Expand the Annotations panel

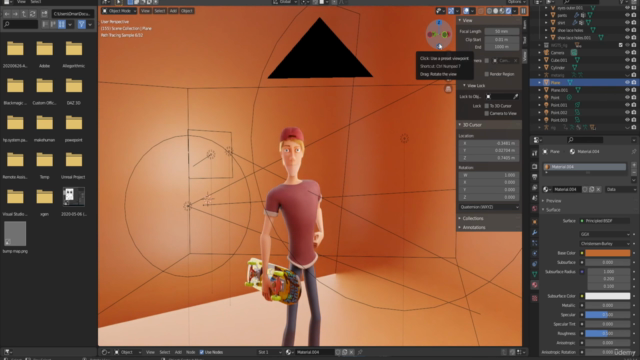pyautogui.click(x=473, y=227)
